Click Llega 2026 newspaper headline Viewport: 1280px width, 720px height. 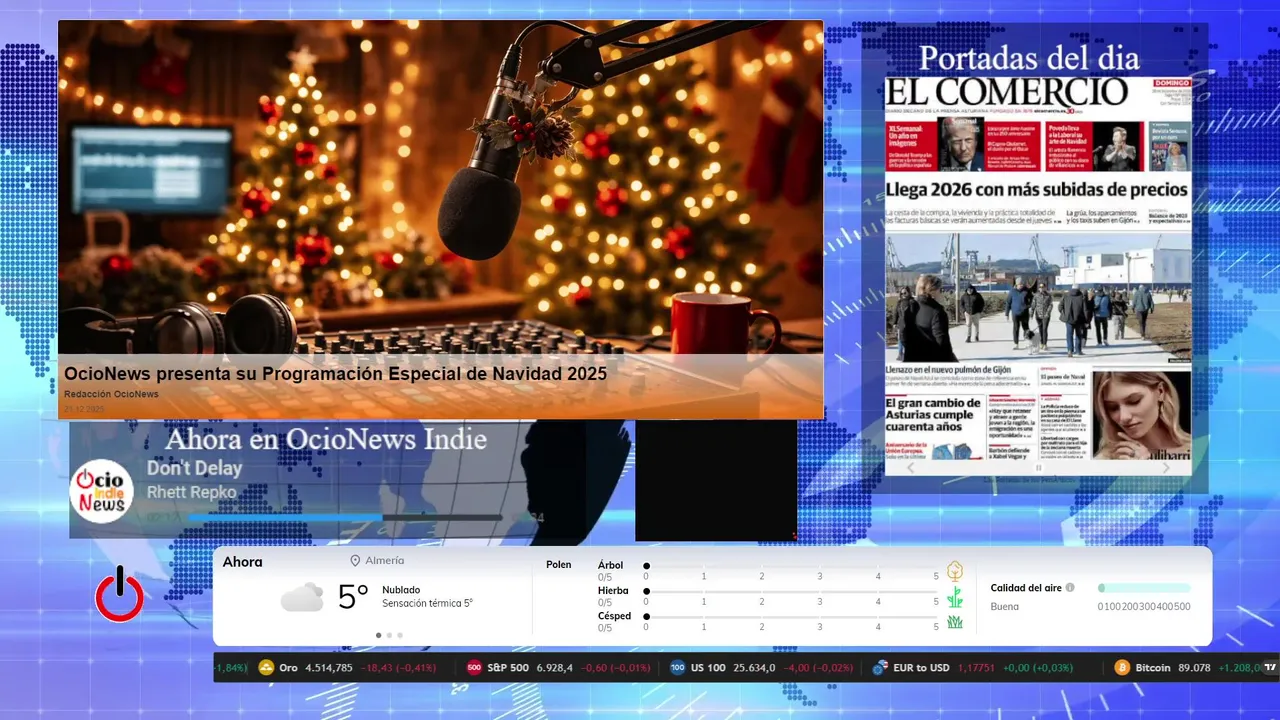point(1037,189)
